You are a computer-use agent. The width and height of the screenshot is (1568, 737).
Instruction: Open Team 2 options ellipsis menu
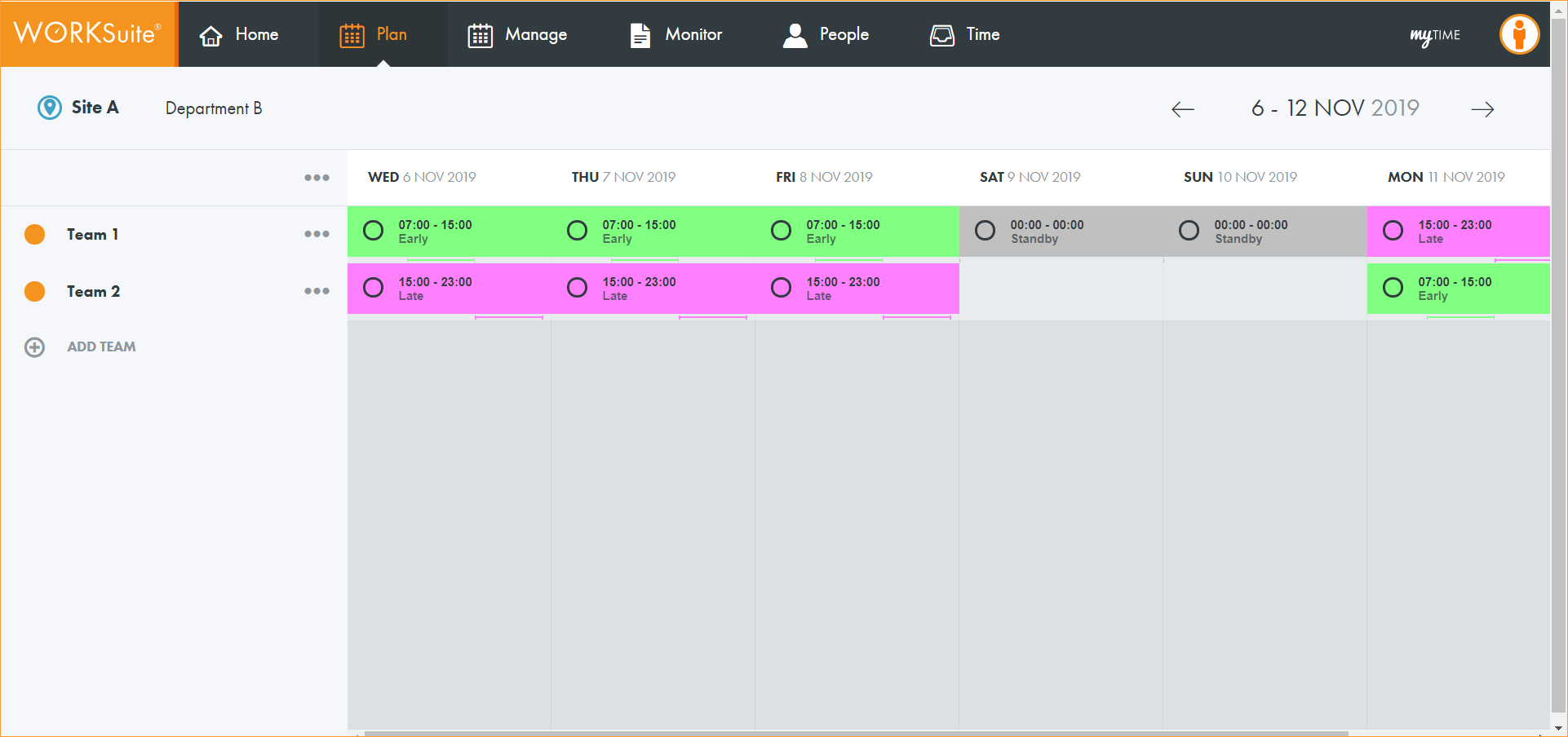[317, 291]
